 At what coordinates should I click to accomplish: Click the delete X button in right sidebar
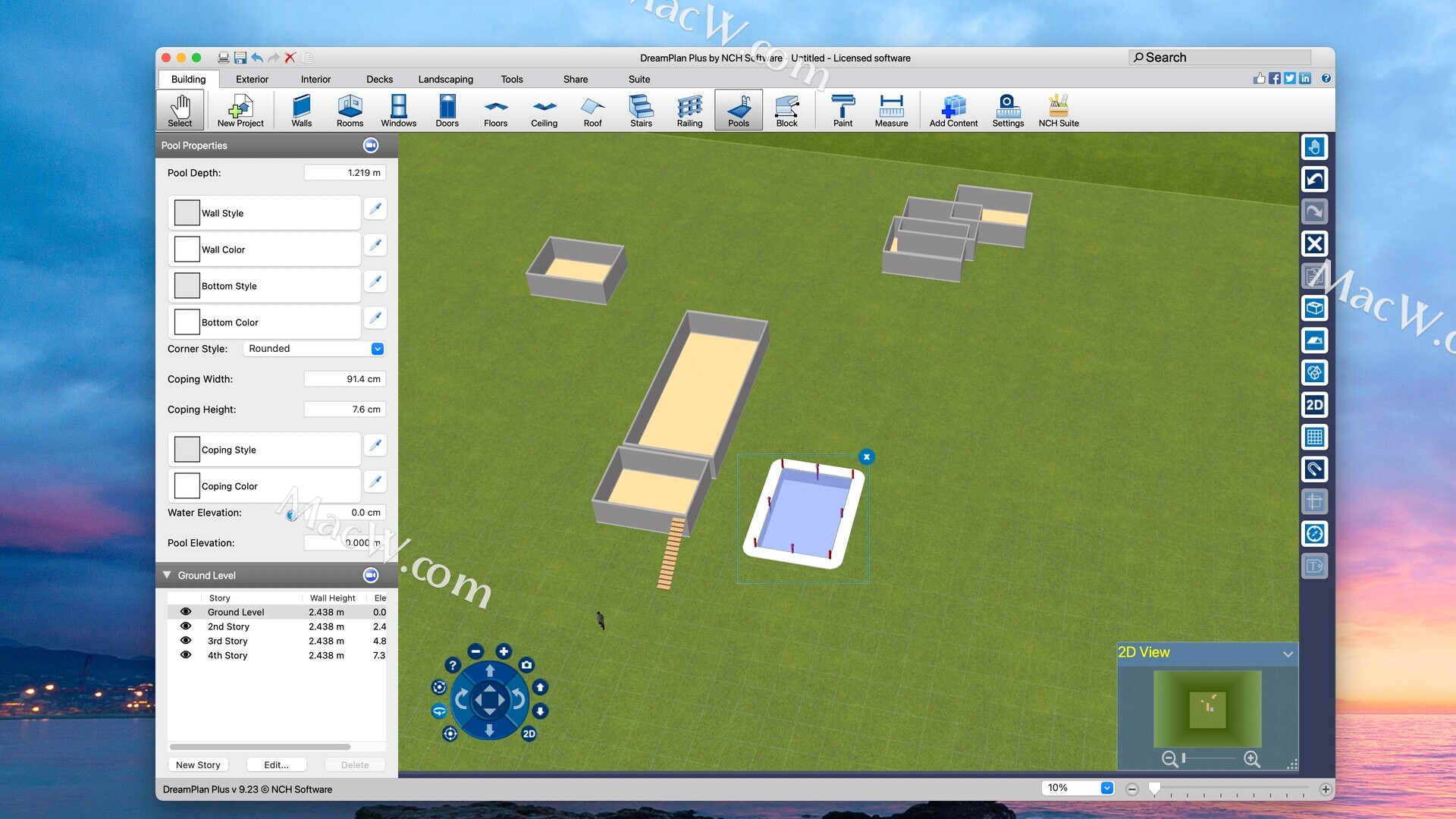click(1314, 243)
